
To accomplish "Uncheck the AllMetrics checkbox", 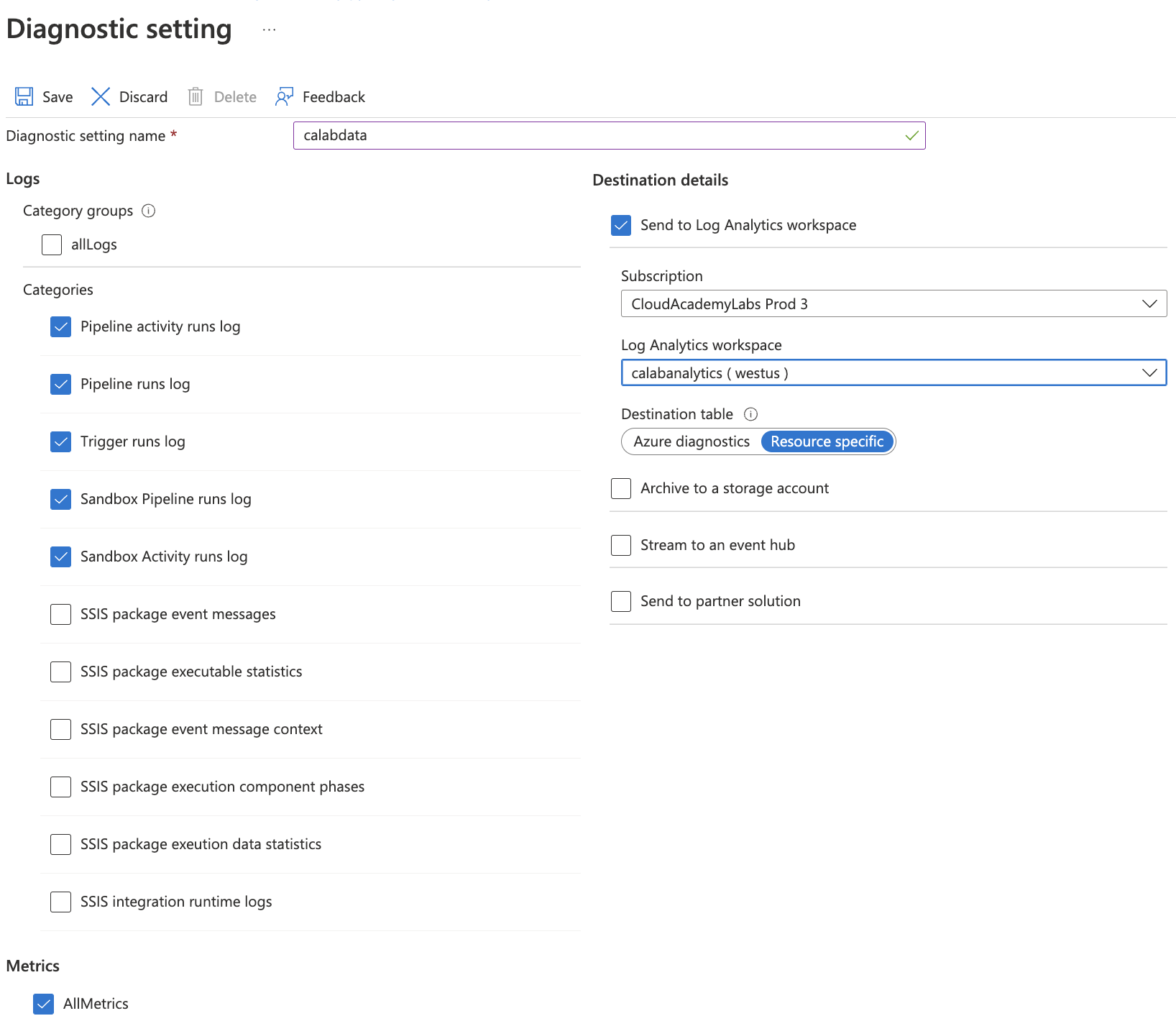I will click(44, 1004).
